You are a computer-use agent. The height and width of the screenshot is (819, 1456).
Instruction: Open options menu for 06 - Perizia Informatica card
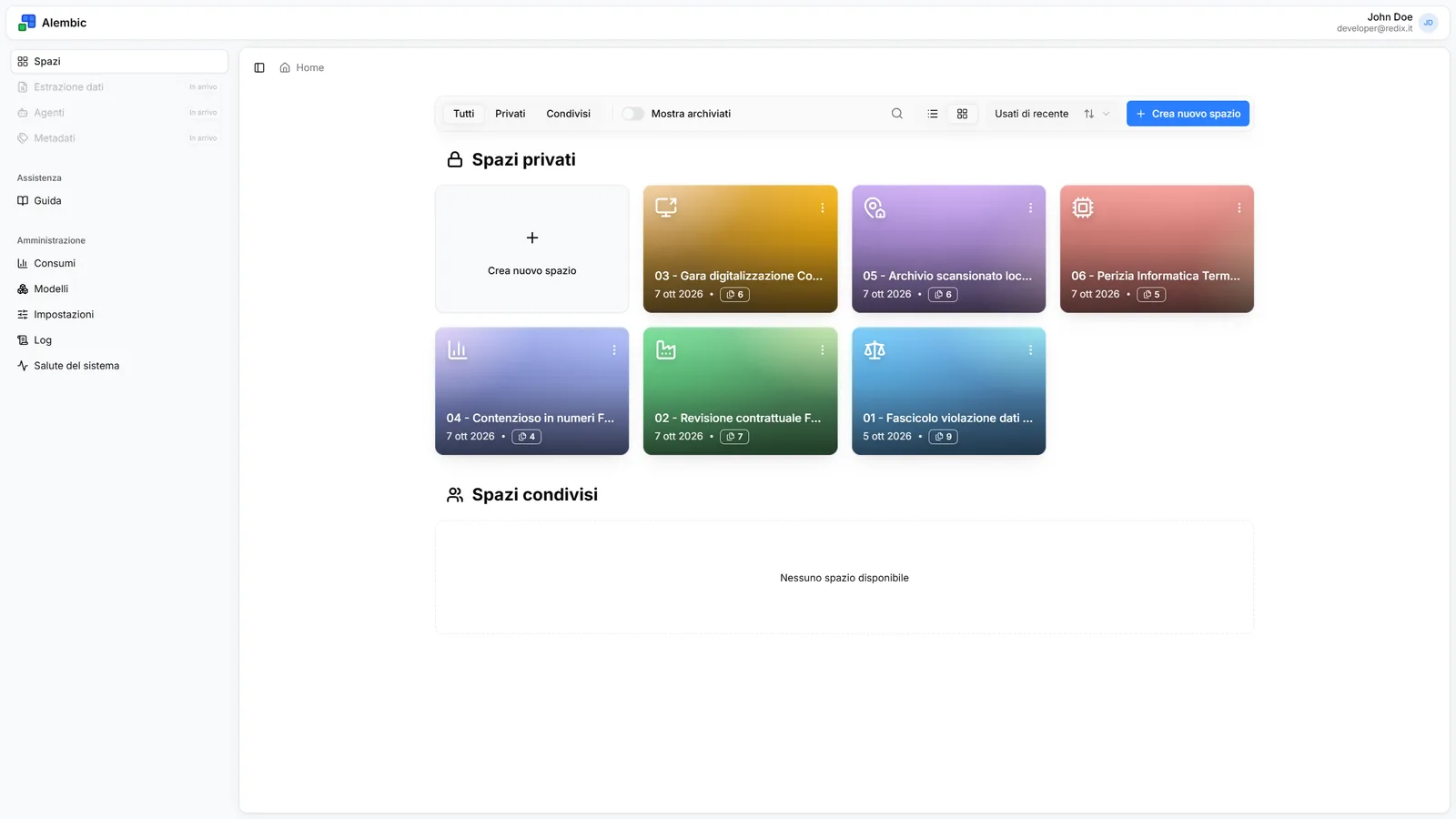coord(1239,208)
